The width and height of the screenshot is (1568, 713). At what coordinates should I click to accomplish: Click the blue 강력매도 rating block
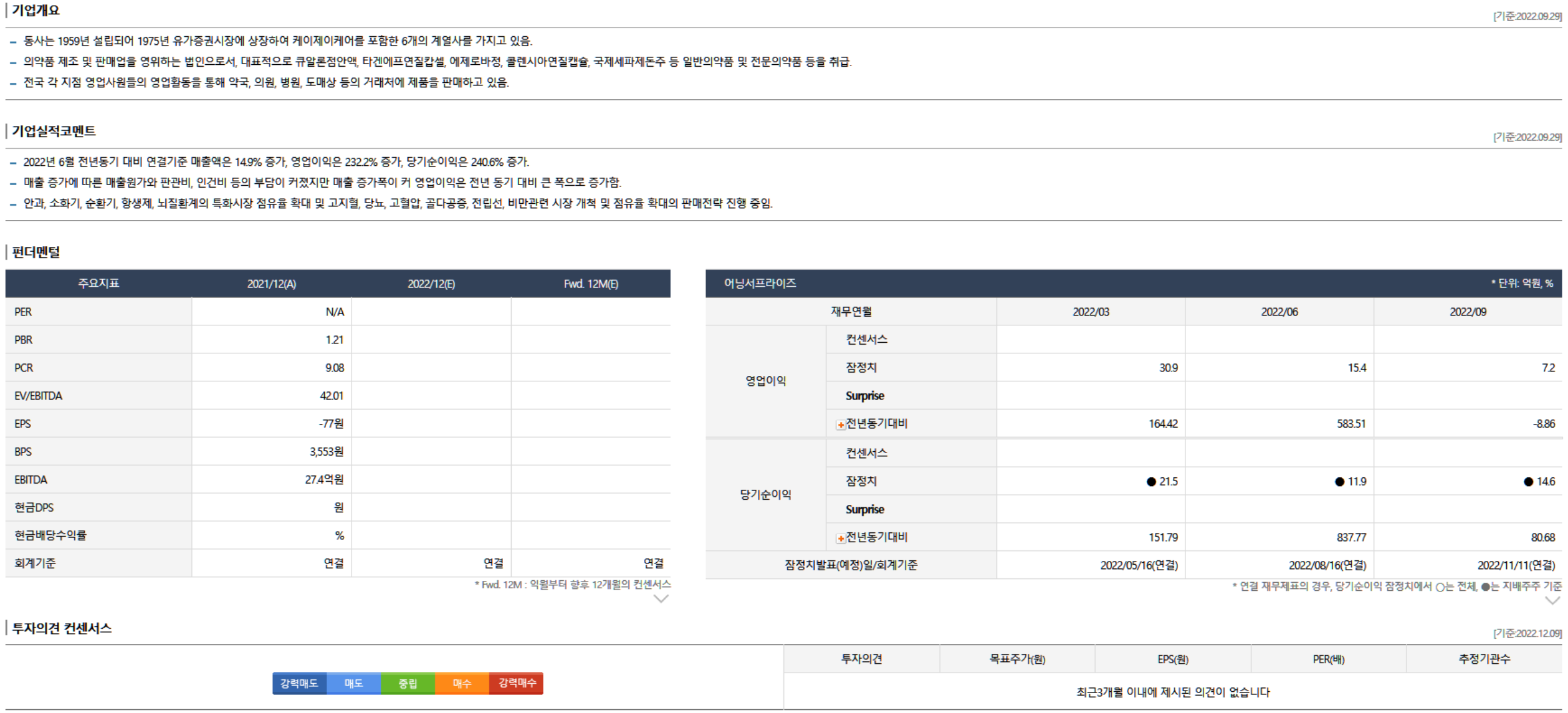coord(299,684)
